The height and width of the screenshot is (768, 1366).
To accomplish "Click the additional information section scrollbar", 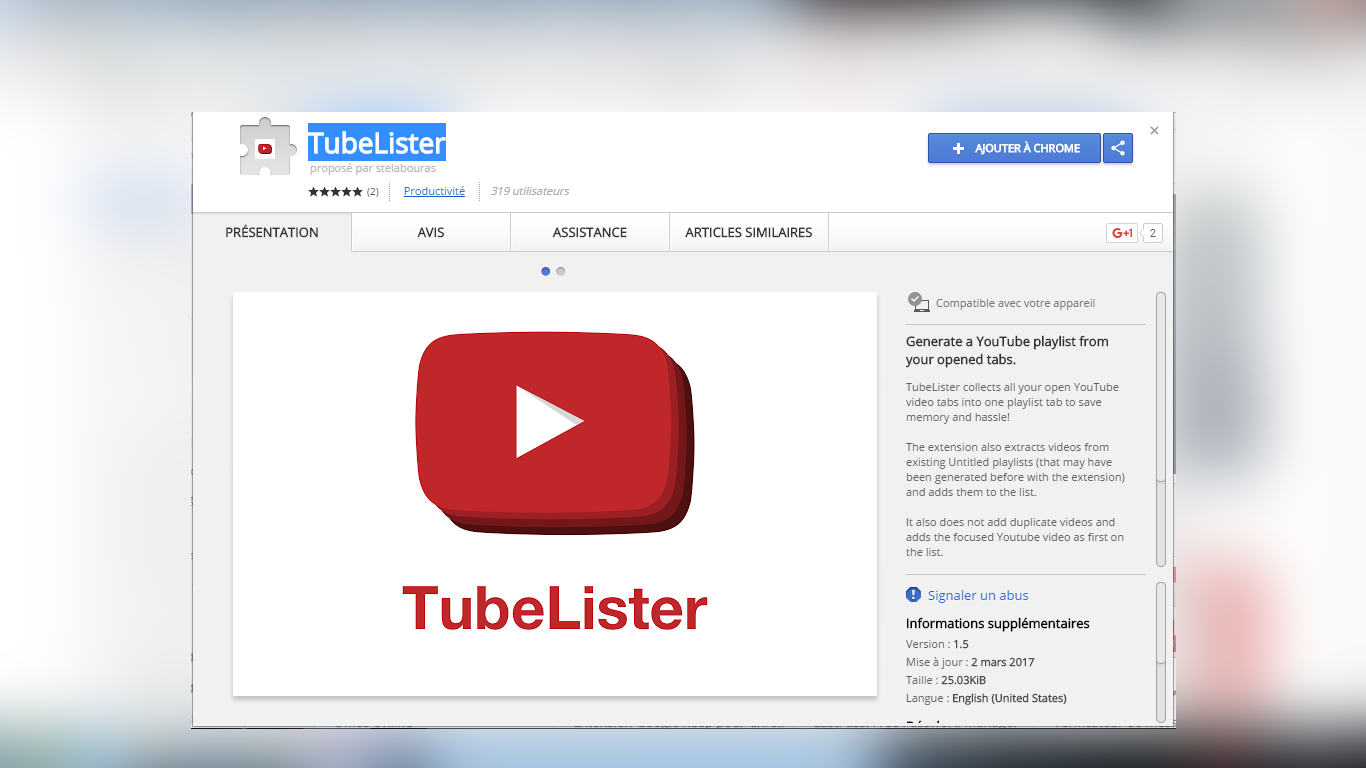I will click(x=1161, y=622).
